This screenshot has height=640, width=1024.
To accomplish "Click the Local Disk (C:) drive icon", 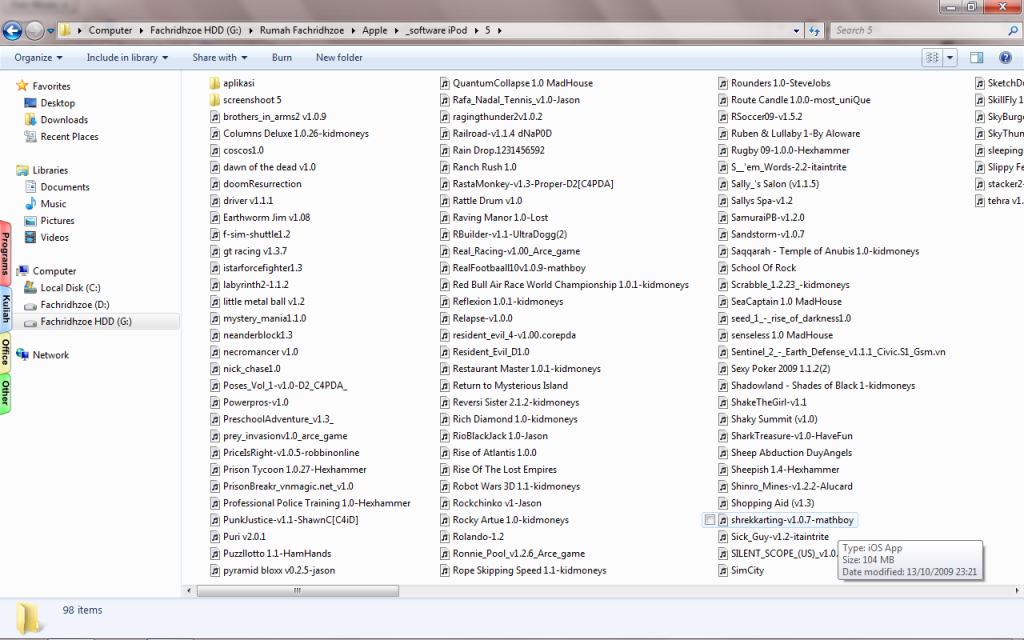I will click(30, 287).
